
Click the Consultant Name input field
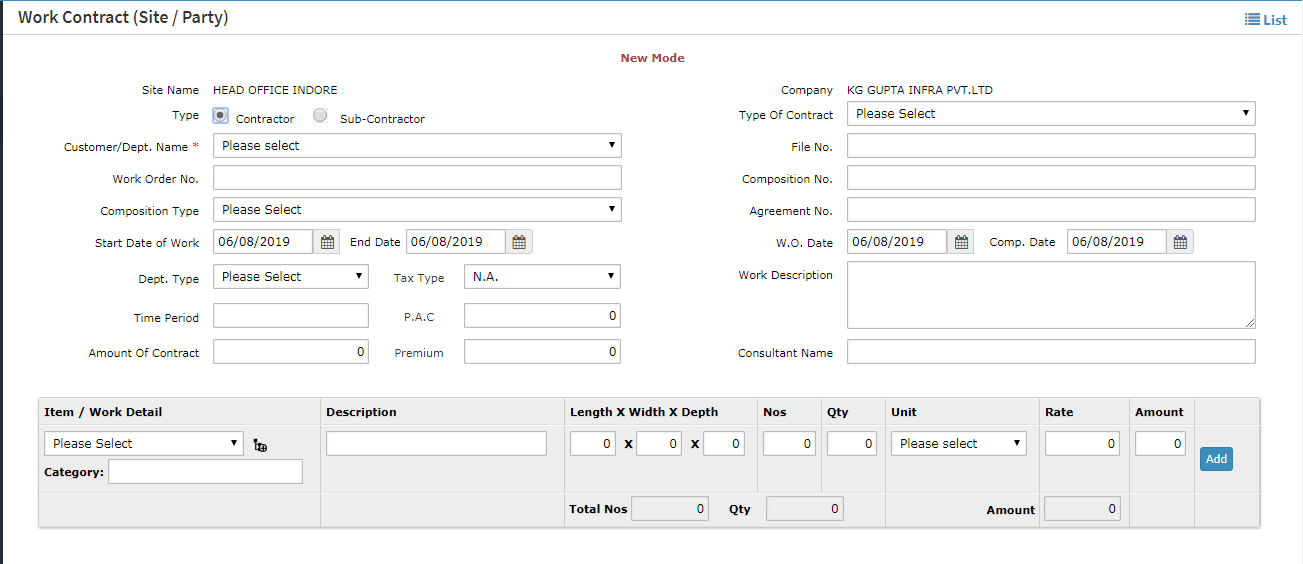pyautogui.click(x=1050, y=352)
